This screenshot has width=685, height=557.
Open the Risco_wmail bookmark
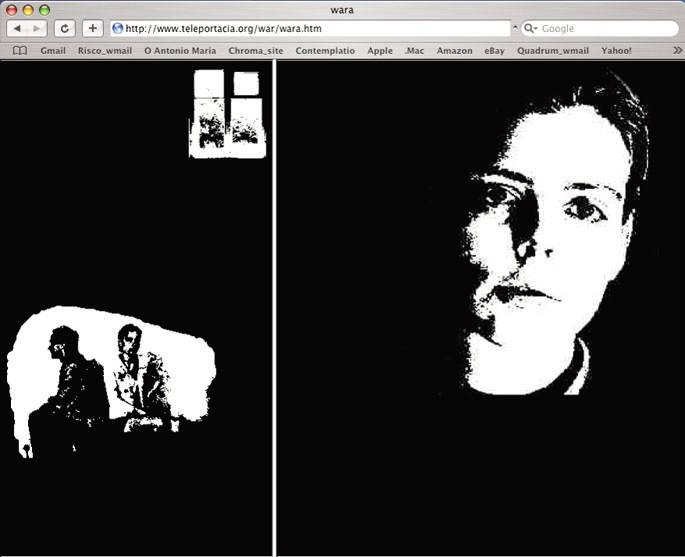[104, 50]
